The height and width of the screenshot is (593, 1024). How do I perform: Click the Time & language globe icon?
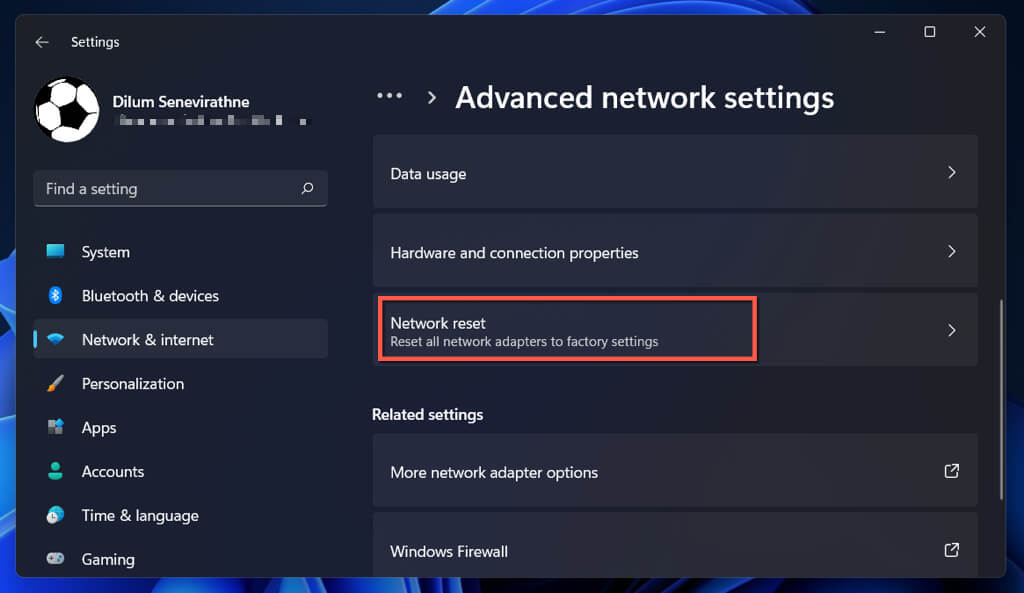tap(56, 515)
